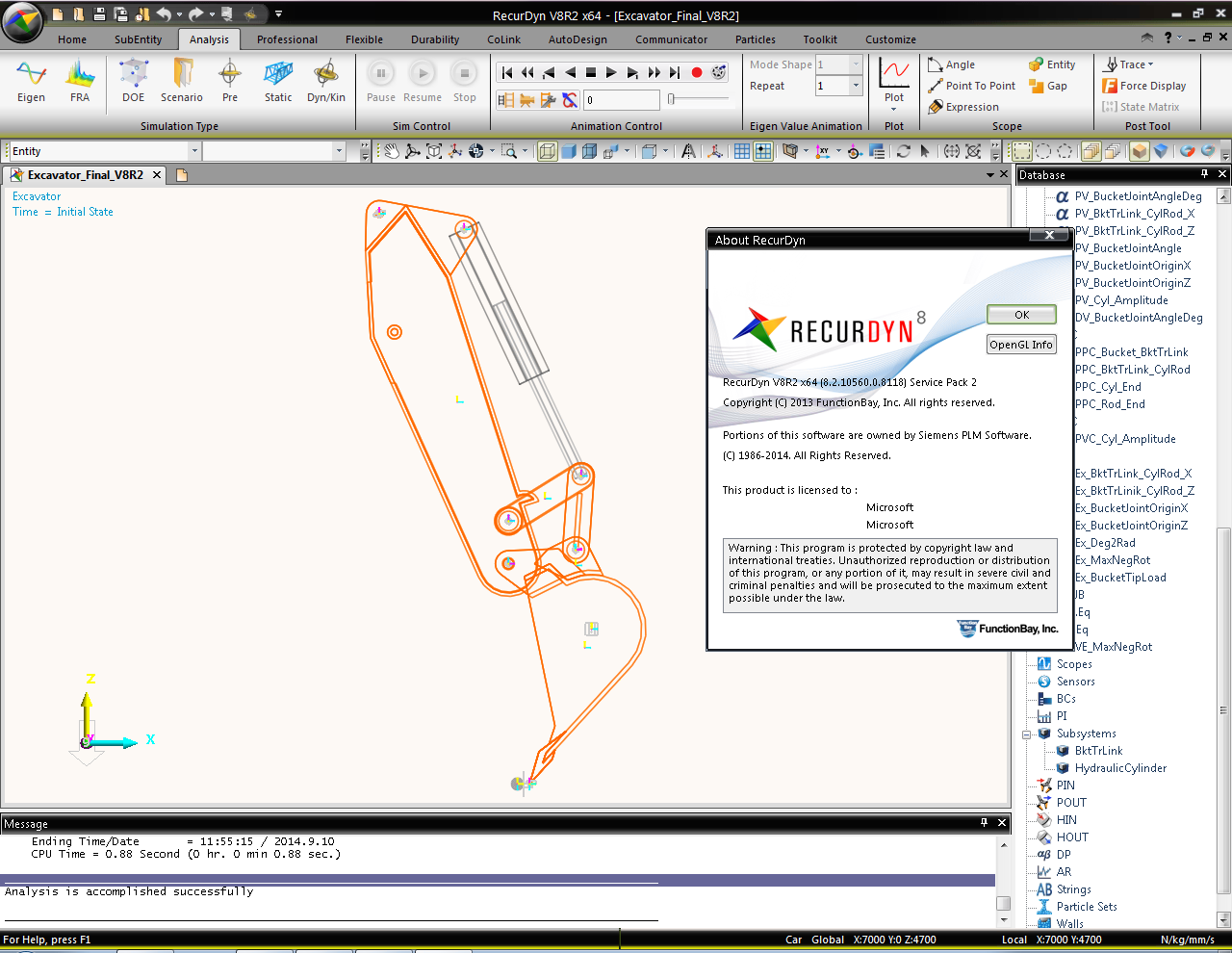Close the About RecurDyn dialog
Image resolution: width=1232 pixels, height=953 pixels.
pos(1049,235)
